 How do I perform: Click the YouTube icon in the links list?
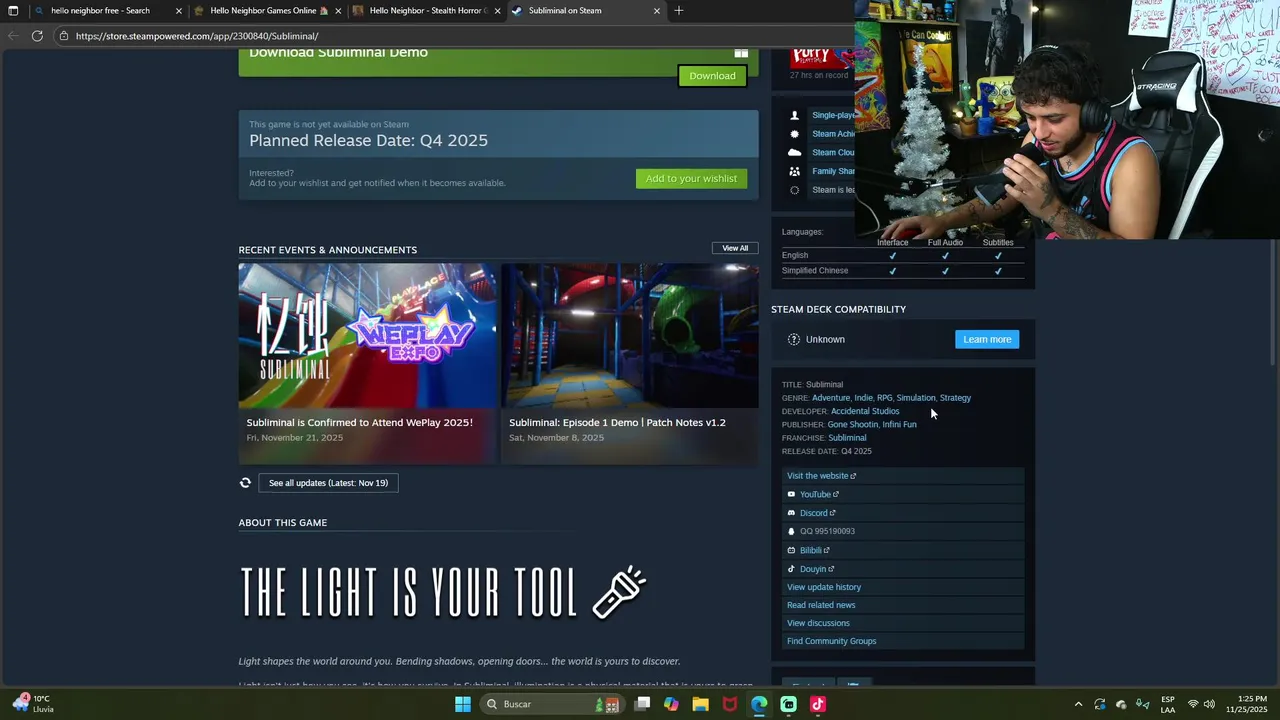tap(791, 494)
